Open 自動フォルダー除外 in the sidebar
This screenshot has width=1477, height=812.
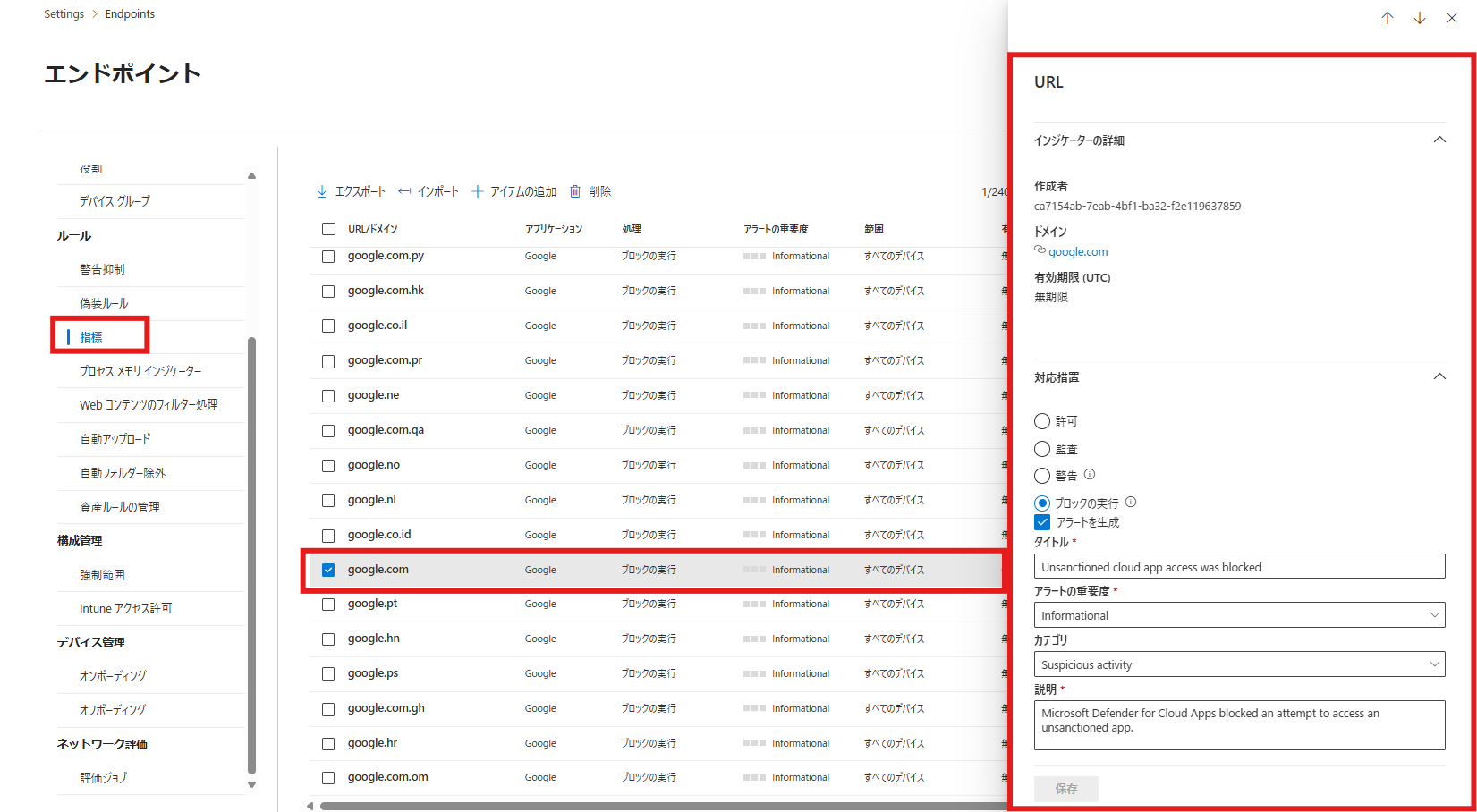123,473
